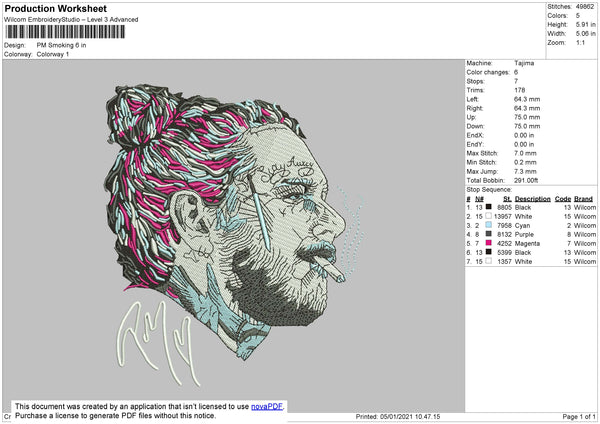
Task: Click the barcode under the worksheet title
Action: (65, 32)
